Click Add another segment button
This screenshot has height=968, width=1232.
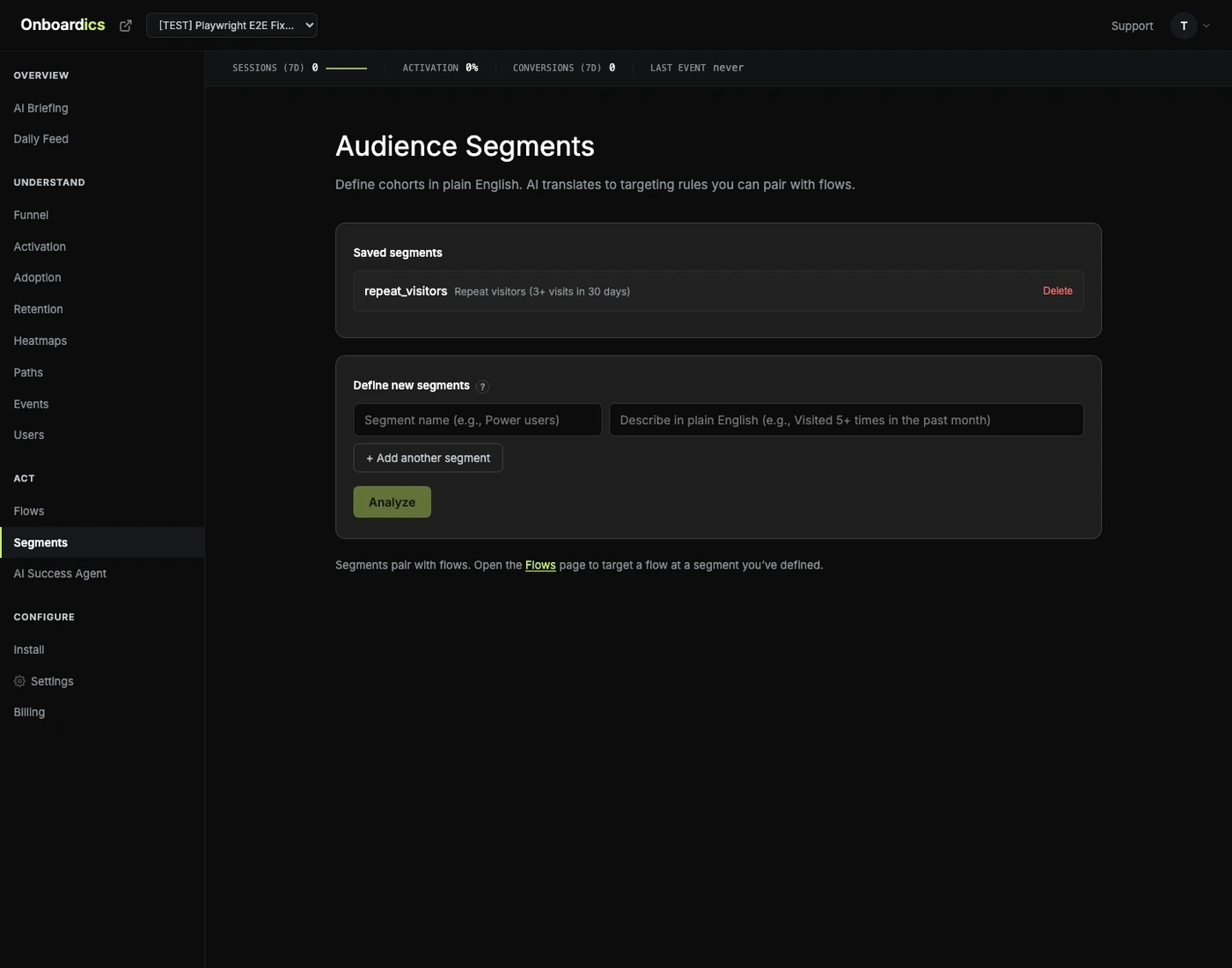428,458
